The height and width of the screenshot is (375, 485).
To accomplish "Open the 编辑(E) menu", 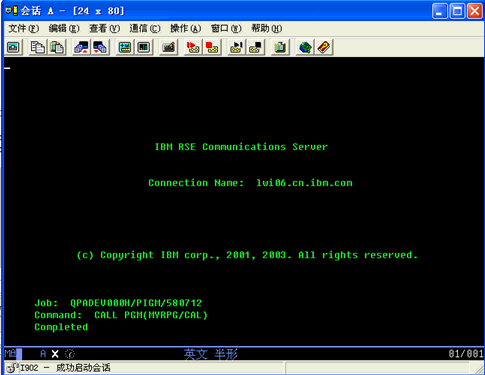I will tap(64, 29).
